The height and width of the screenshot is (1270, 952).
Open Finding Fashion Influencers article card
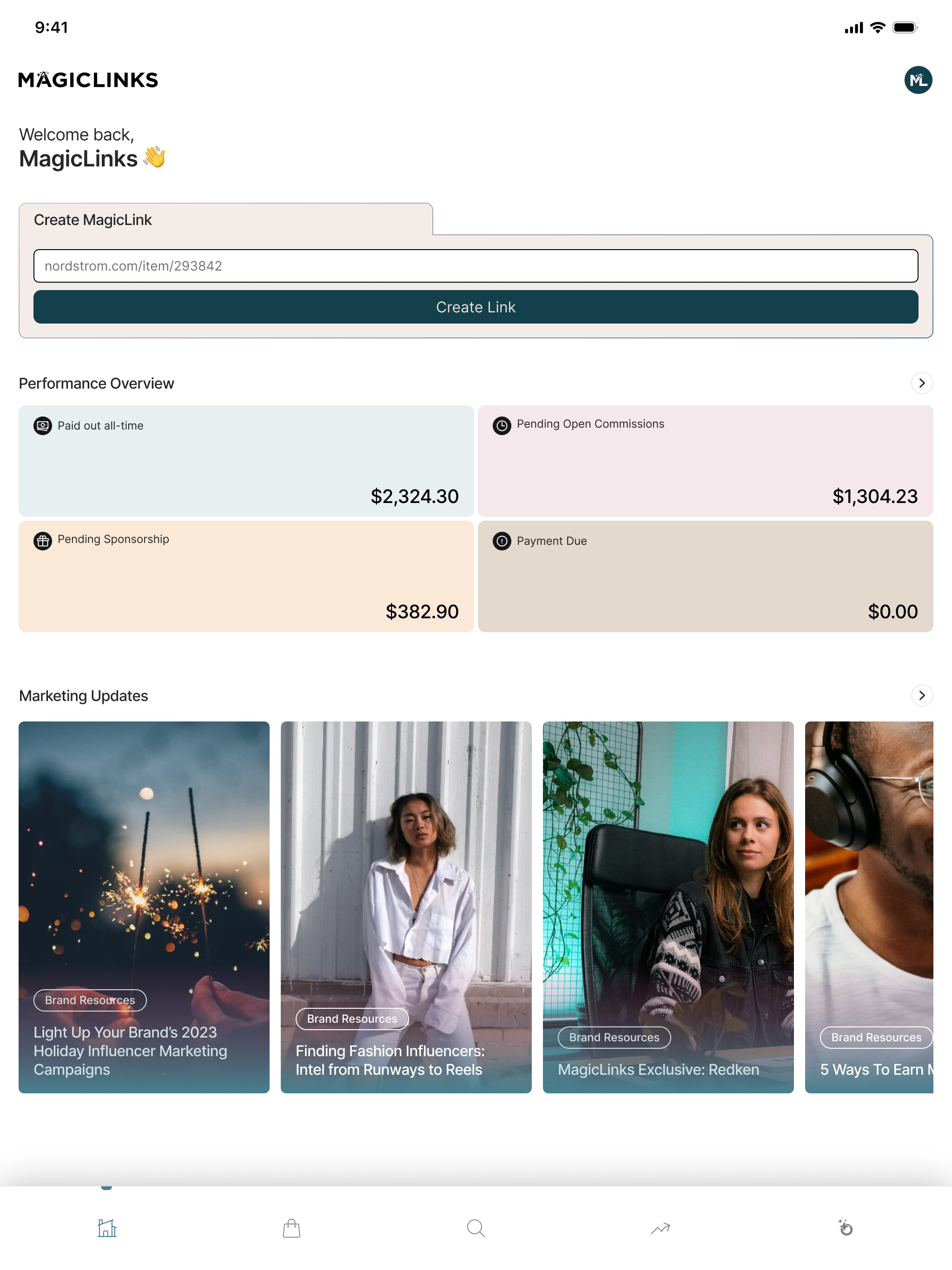click(406, 907)
